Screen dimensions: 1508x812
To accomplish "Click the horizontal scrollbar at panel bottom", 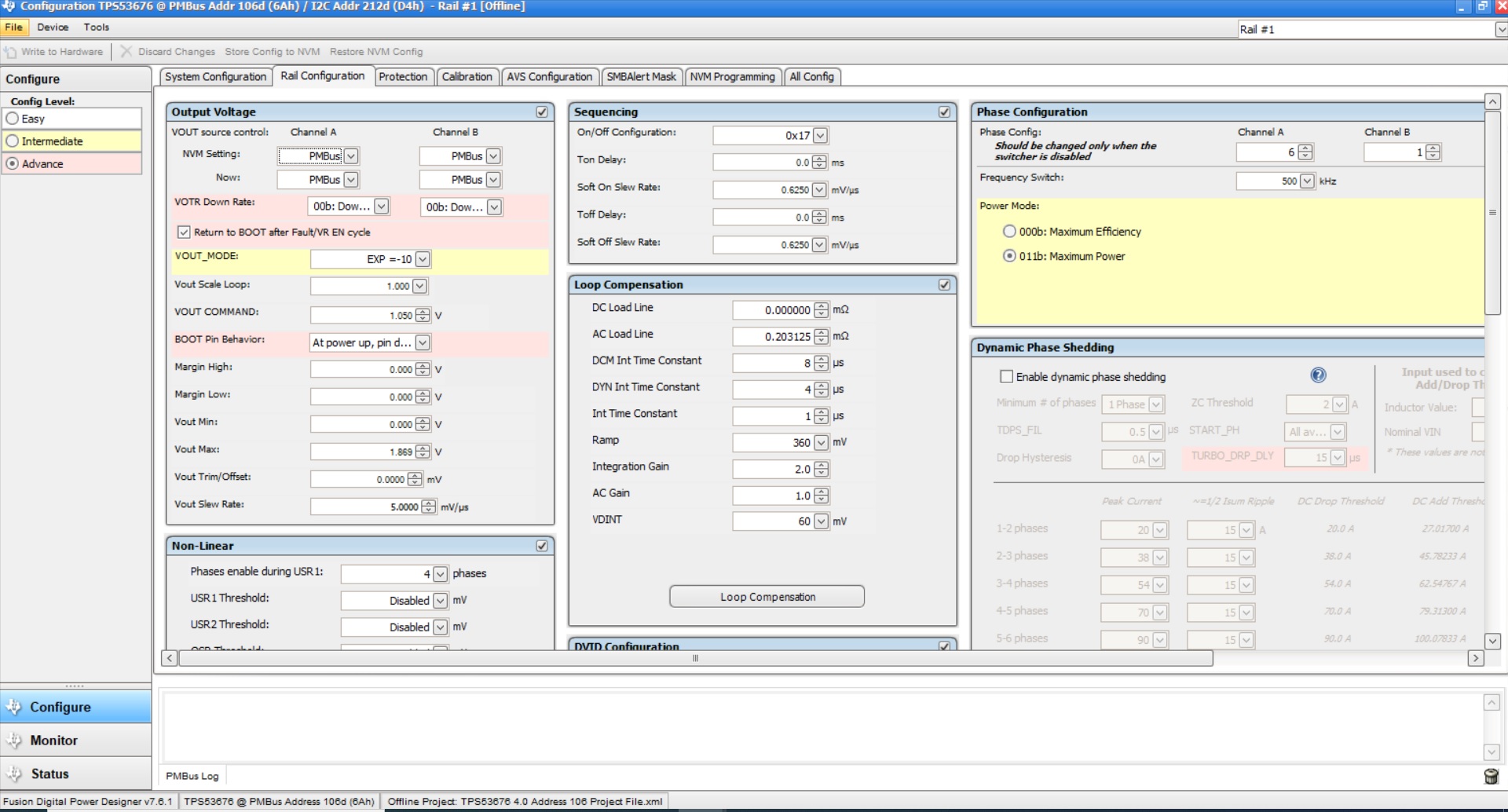I will pyautogui.click(x=695, y=658).
